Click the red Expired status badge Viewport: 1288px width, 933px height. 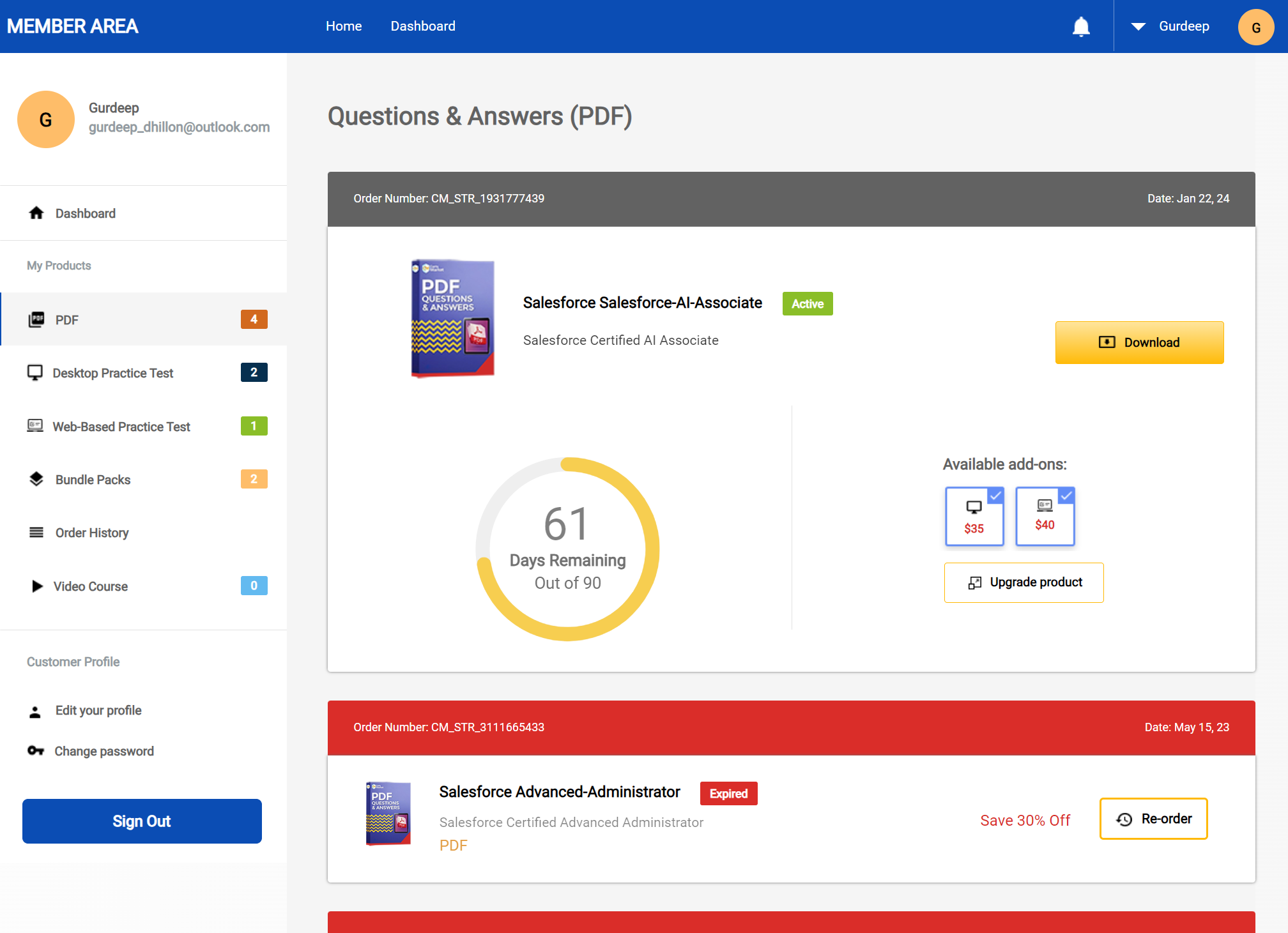728,794
